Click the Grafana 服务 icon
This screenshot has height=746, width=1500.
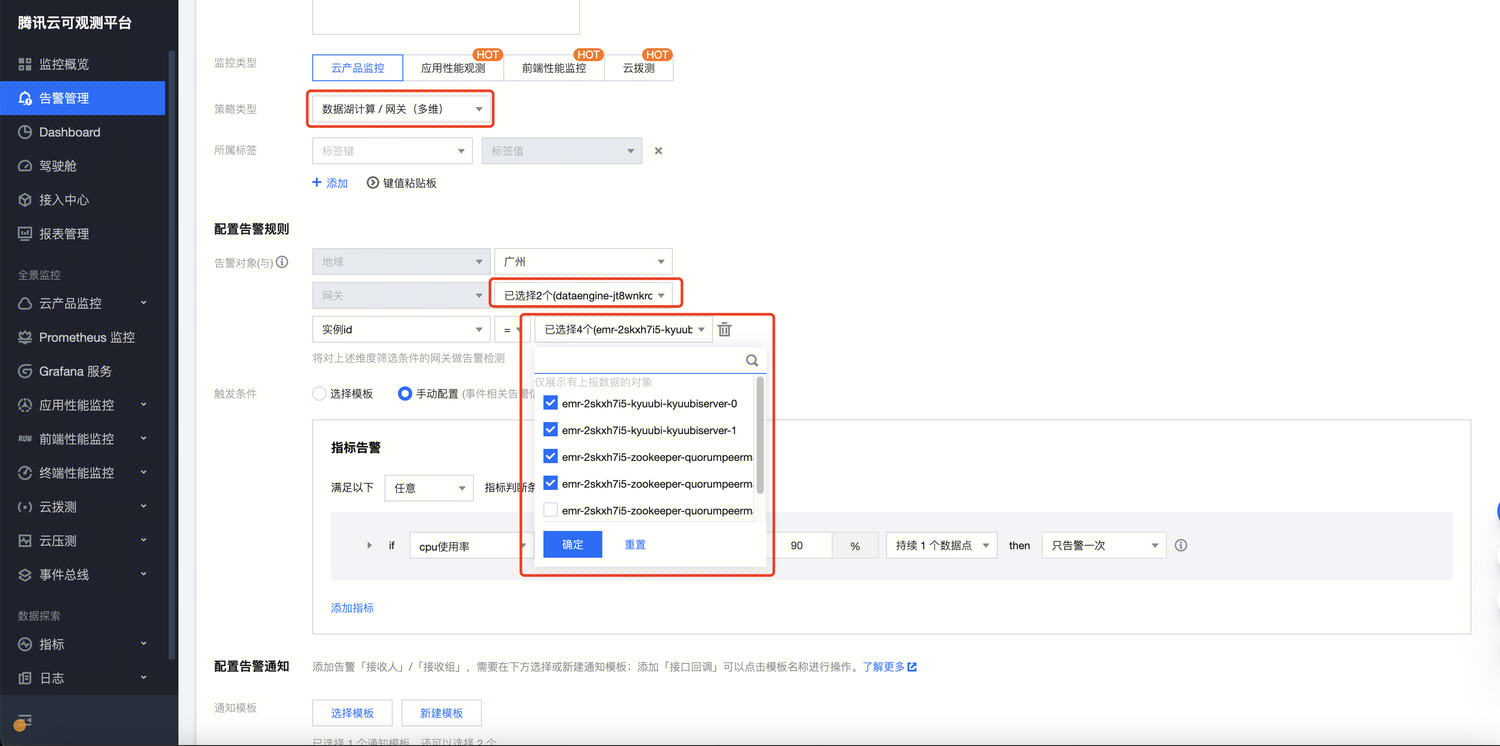coord(25,371)
